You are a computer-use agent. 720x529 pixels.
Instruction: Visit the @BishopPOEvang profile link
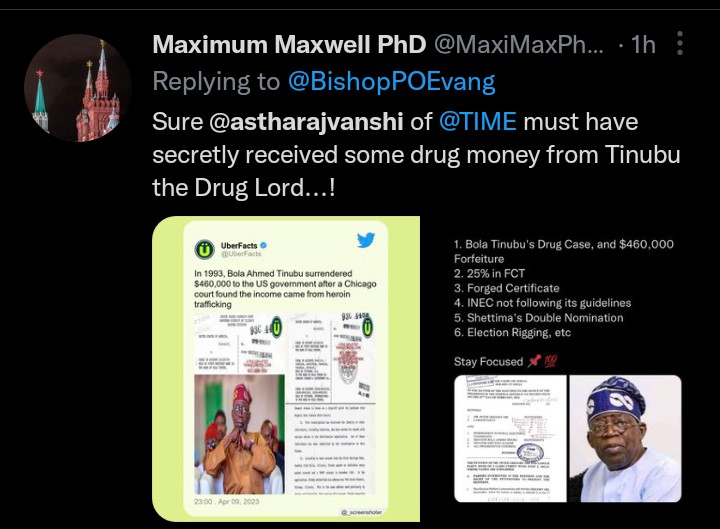(x=392, y=82)
